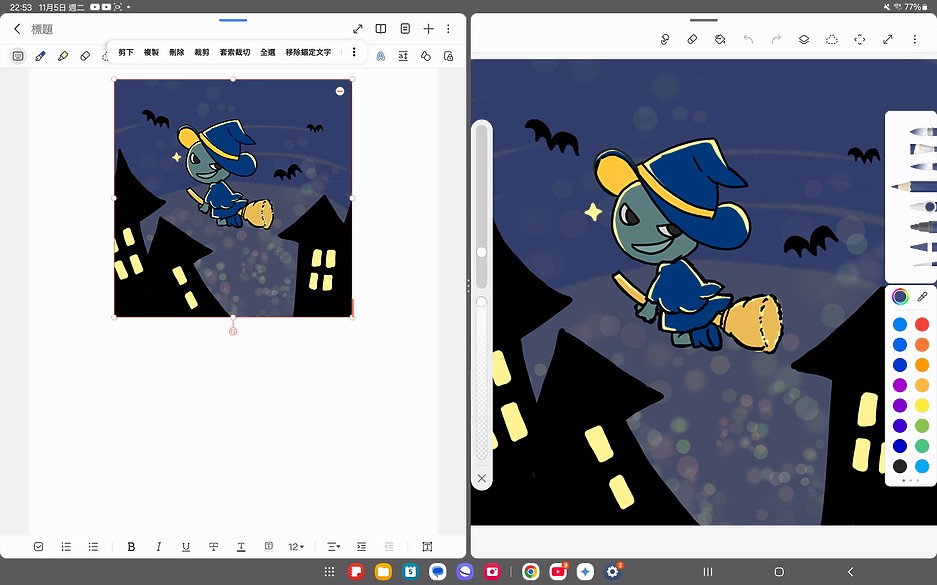Click the red minus badge on the image

click(340, 91)
